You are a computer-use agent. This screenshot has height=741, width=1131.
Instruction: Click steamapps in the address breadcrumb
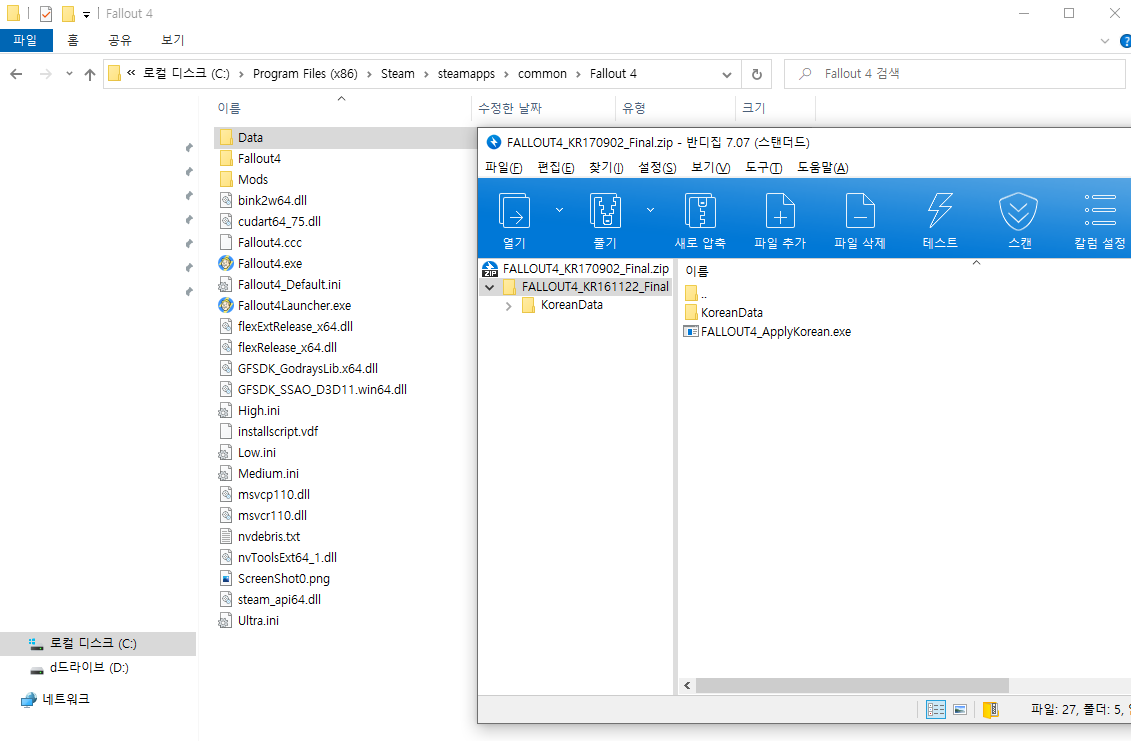(466, 74)
